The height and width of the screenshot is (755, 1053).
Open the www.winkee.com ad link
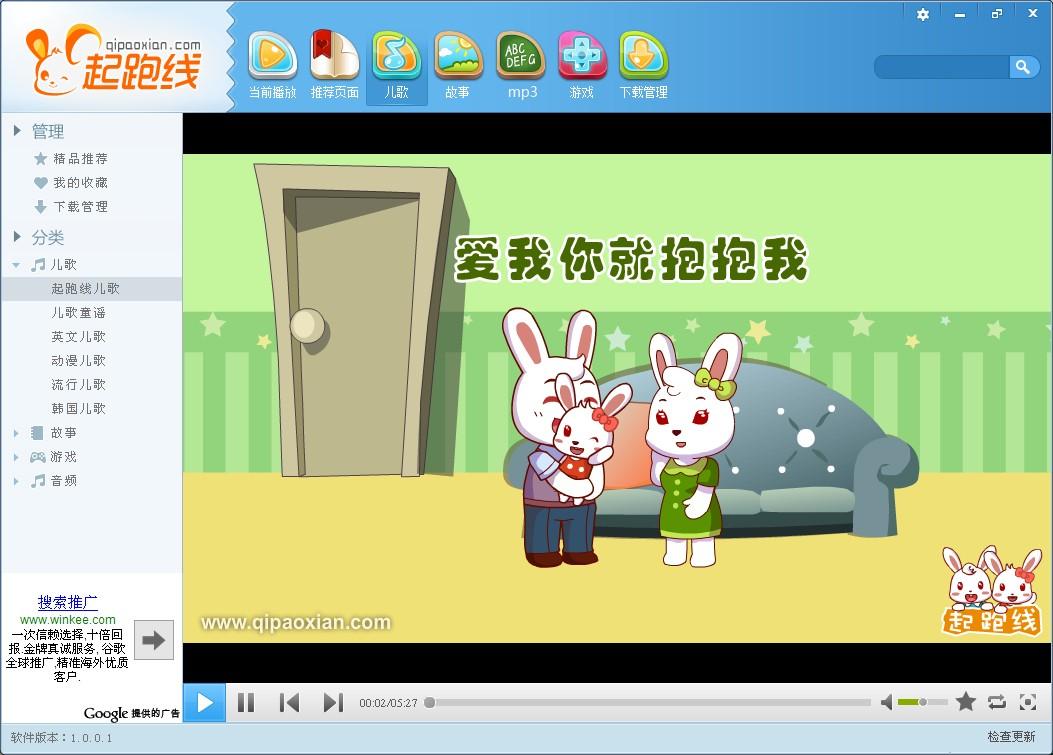click(x=67, y=620)
